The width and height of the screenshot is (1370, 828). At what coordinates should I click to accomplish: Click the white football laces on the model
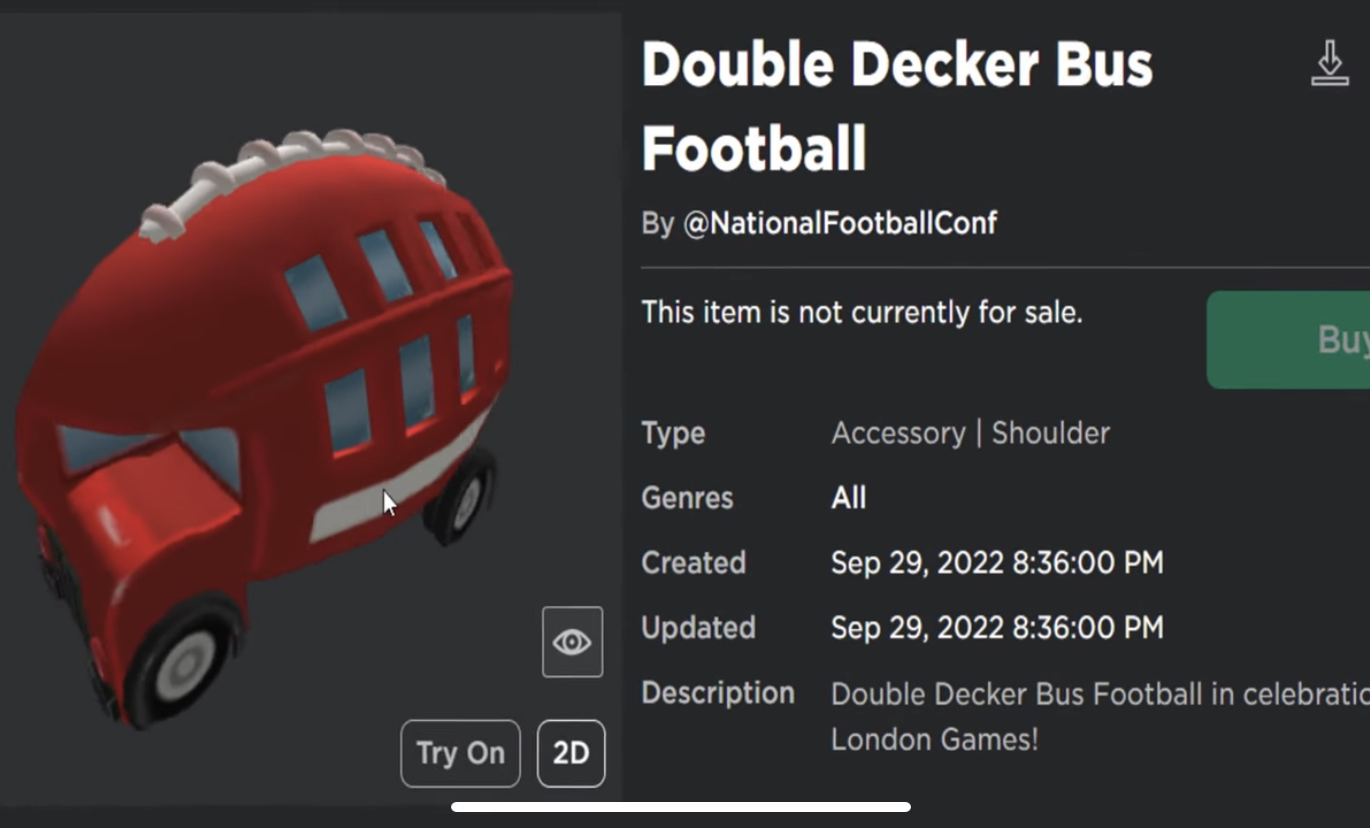pos(290,170)
